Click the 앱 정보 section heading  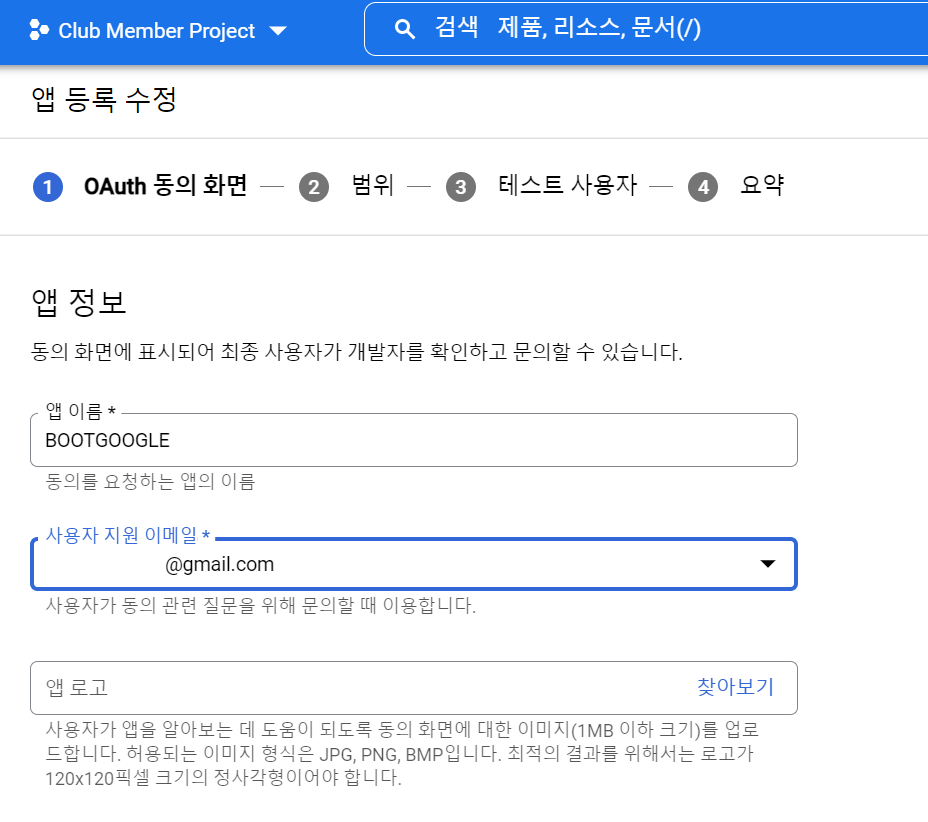tap(79, 302)
